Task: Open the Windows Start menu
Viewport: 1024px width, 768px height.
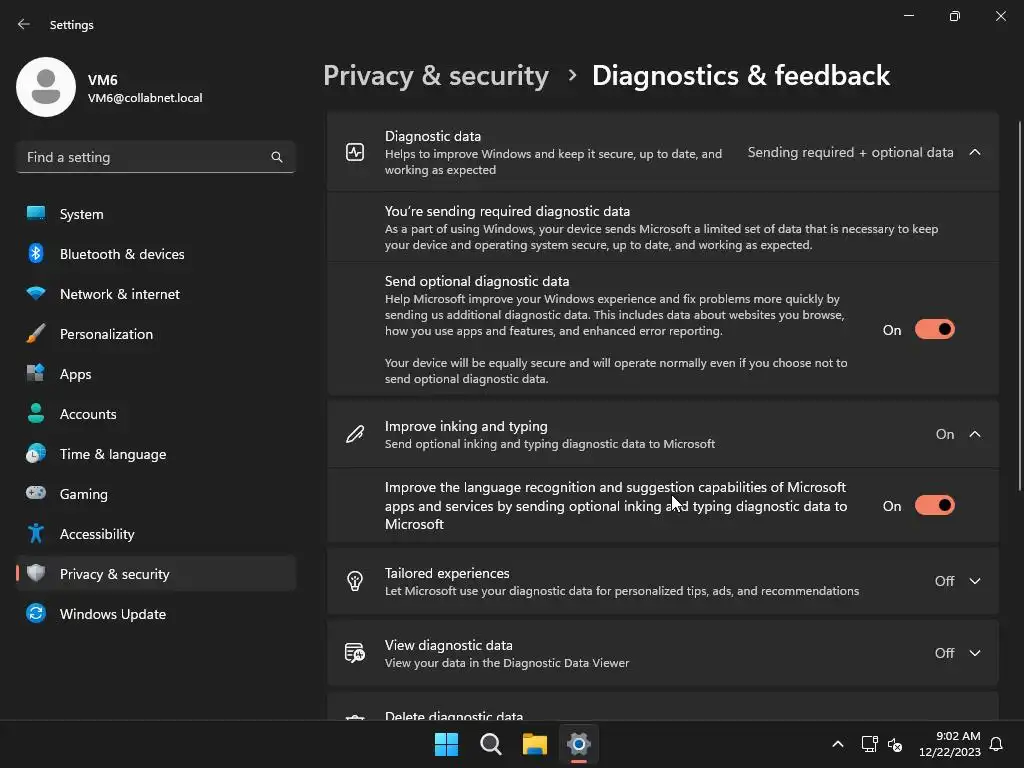Action: [x=447, y=744]
